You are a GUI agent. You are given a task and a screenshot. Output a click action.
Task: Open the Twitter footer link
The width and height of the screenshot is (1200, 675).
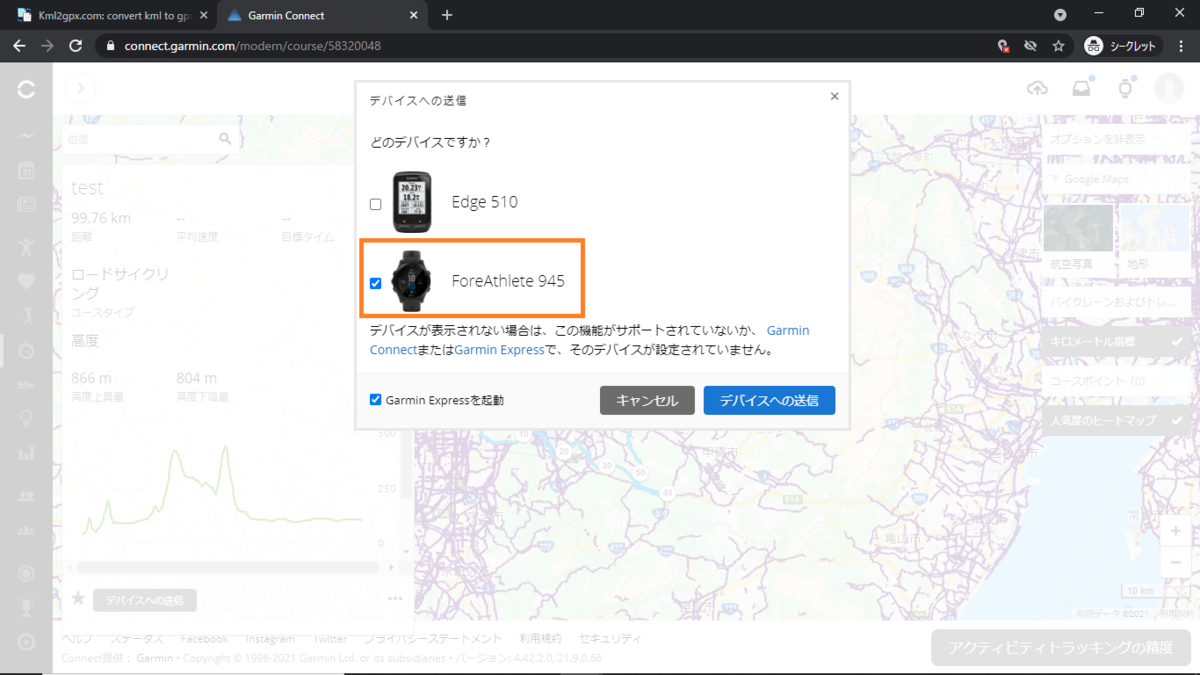[x=330, y=638]
